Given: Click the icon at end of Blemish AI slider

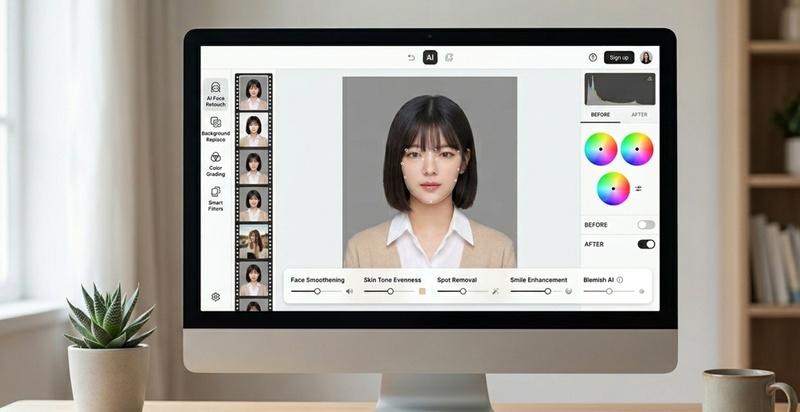Looking at the screenshot, I should [x=641, y=291].
